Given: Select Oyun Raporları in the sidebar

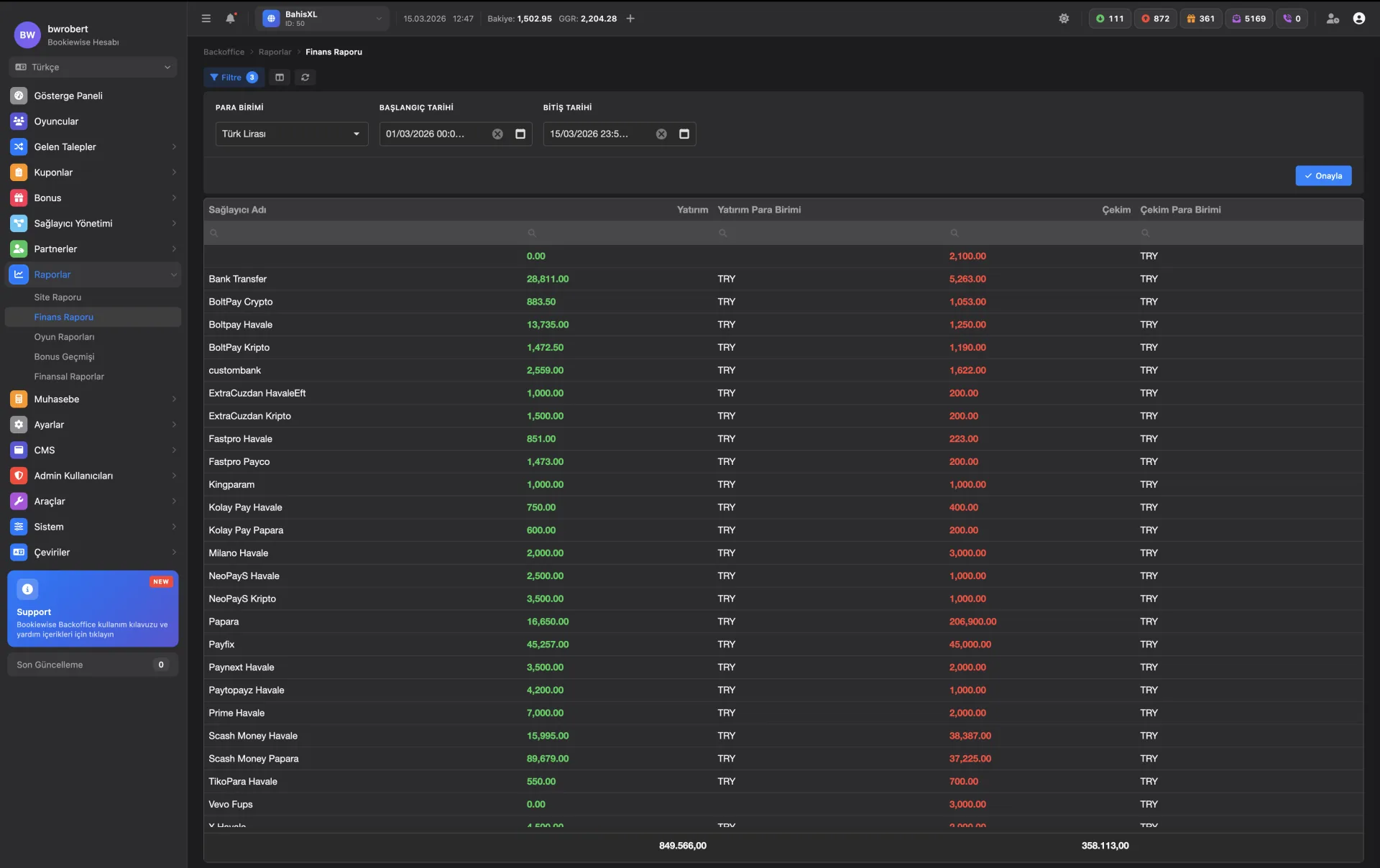Looking at the screenshot, I should click(x=65, y=336).
